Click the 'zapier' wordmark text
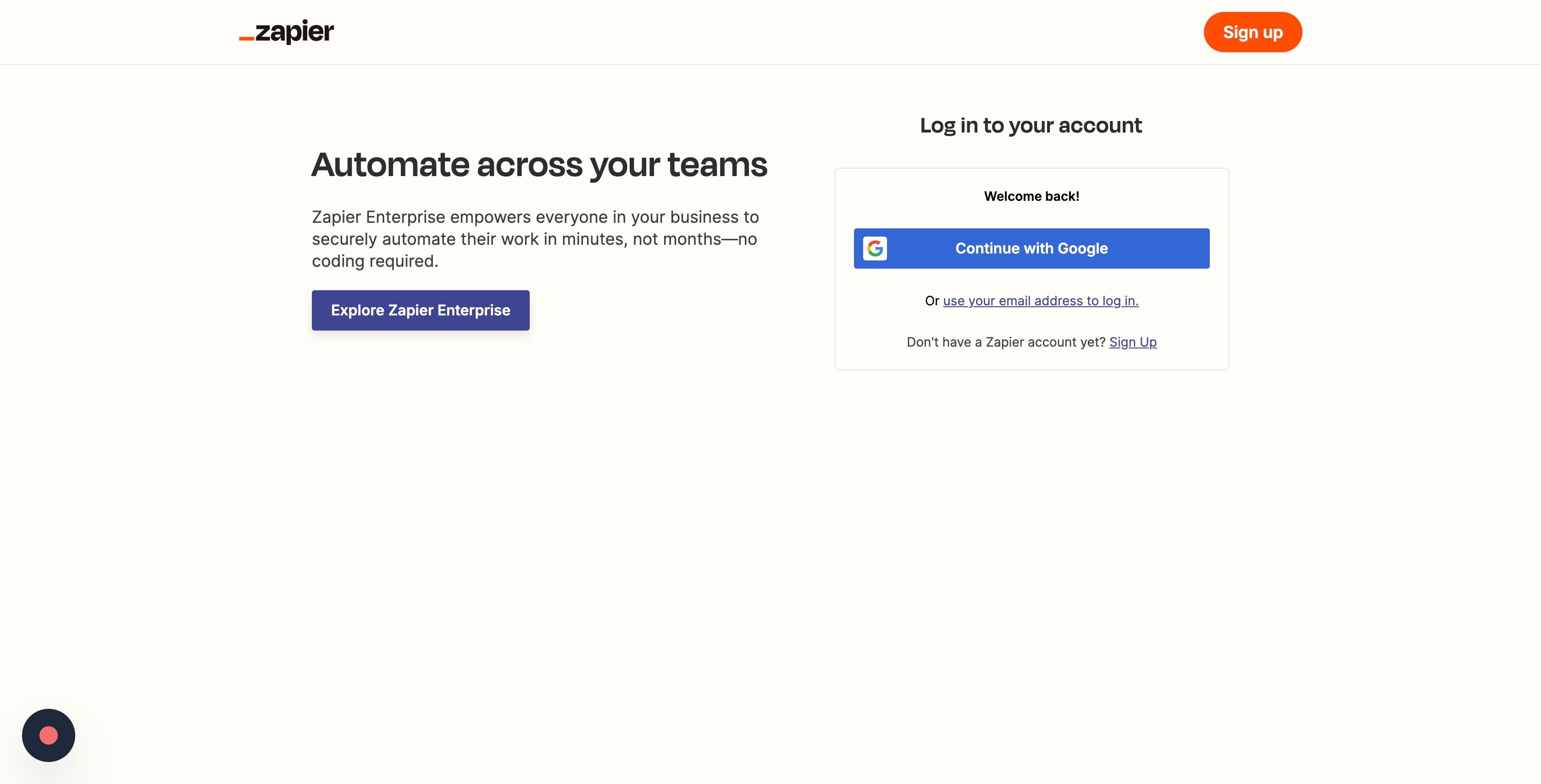 (x=294, y=32)
